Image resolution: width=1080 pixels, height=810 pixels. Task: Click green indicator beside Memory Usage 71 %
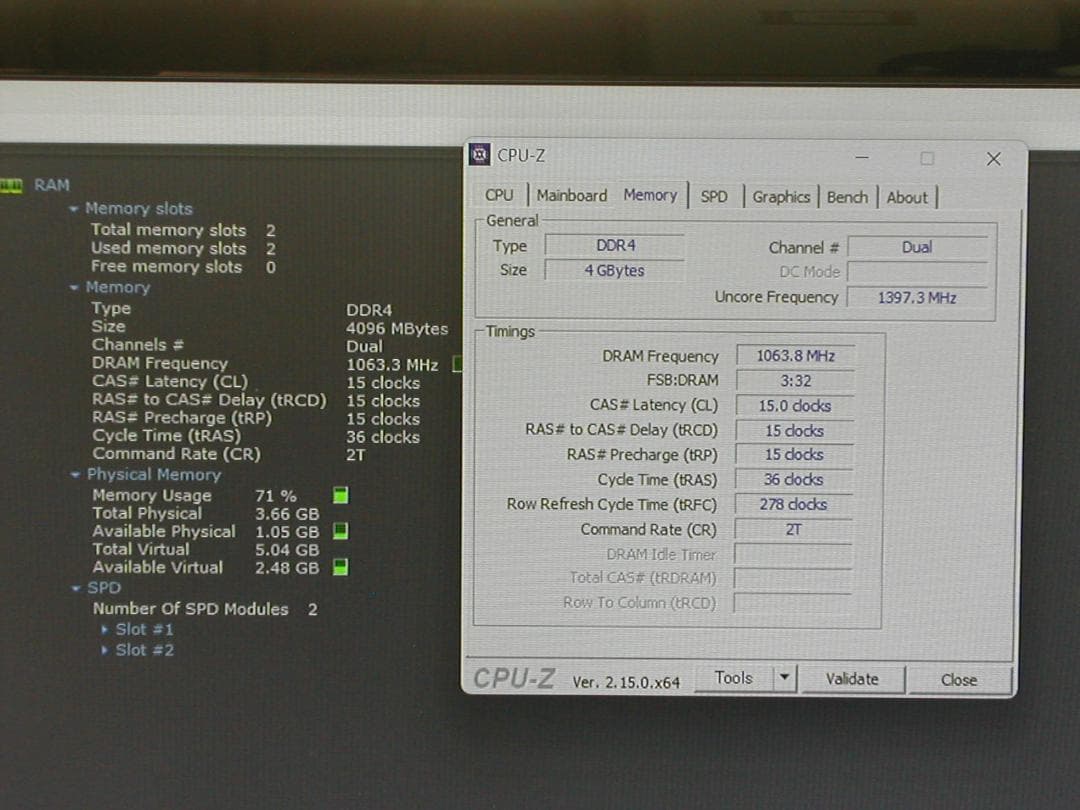pos(340,495)
